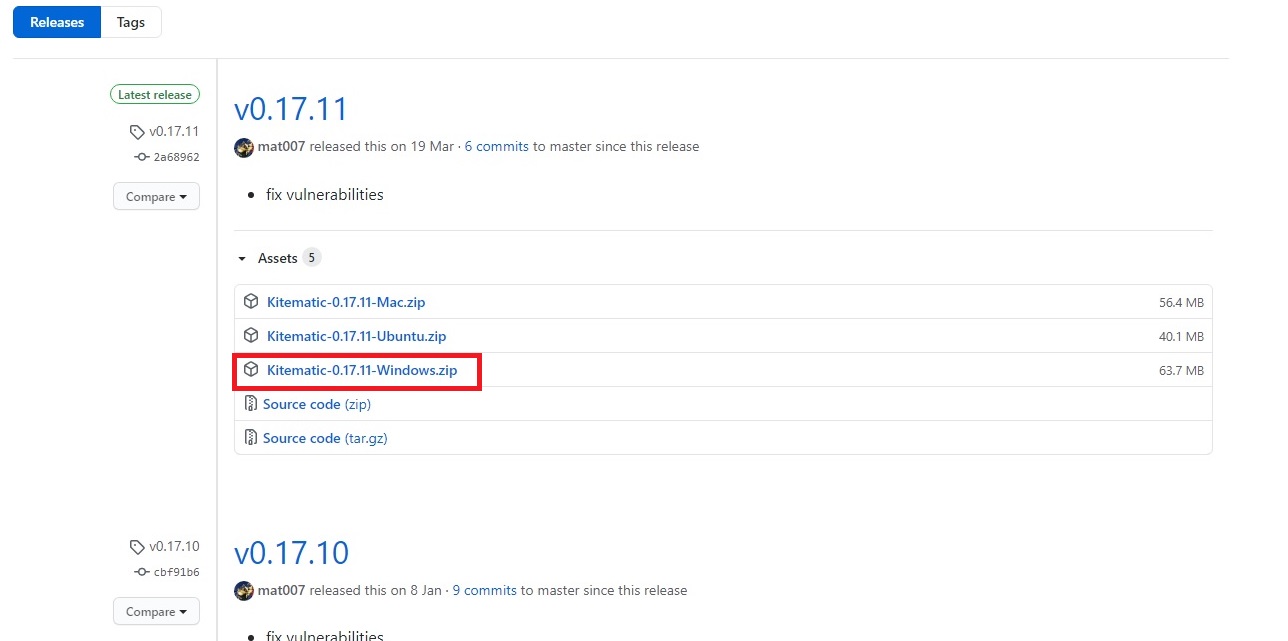This screenshot has height=641, width=1288.
Task: Click package icon for Ubuntu.zip asset
Action: [251, 336]
